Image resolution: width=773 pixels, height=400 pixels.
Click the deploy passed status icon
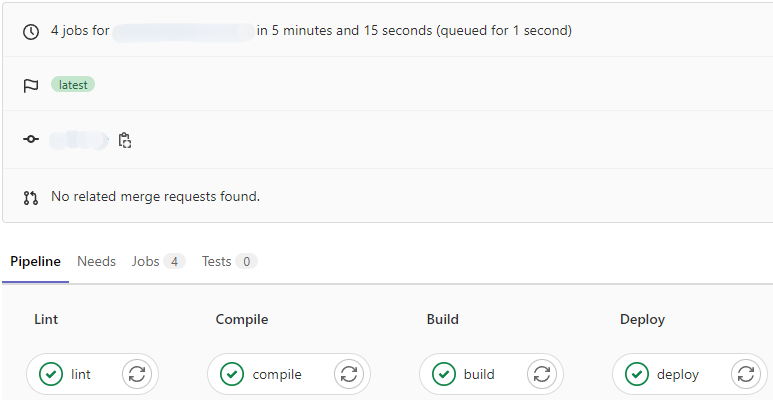click(x=637, y=374)
